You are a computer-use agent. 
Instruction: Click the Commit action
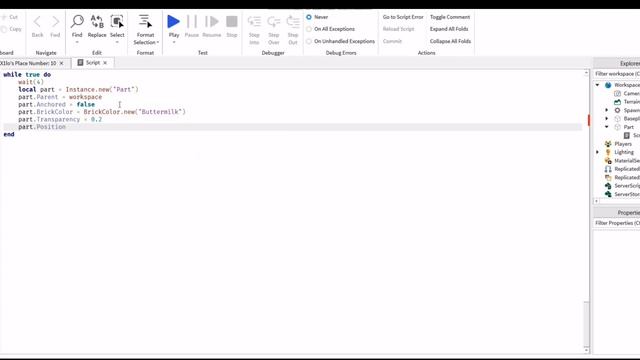click(x=392, y=41)
